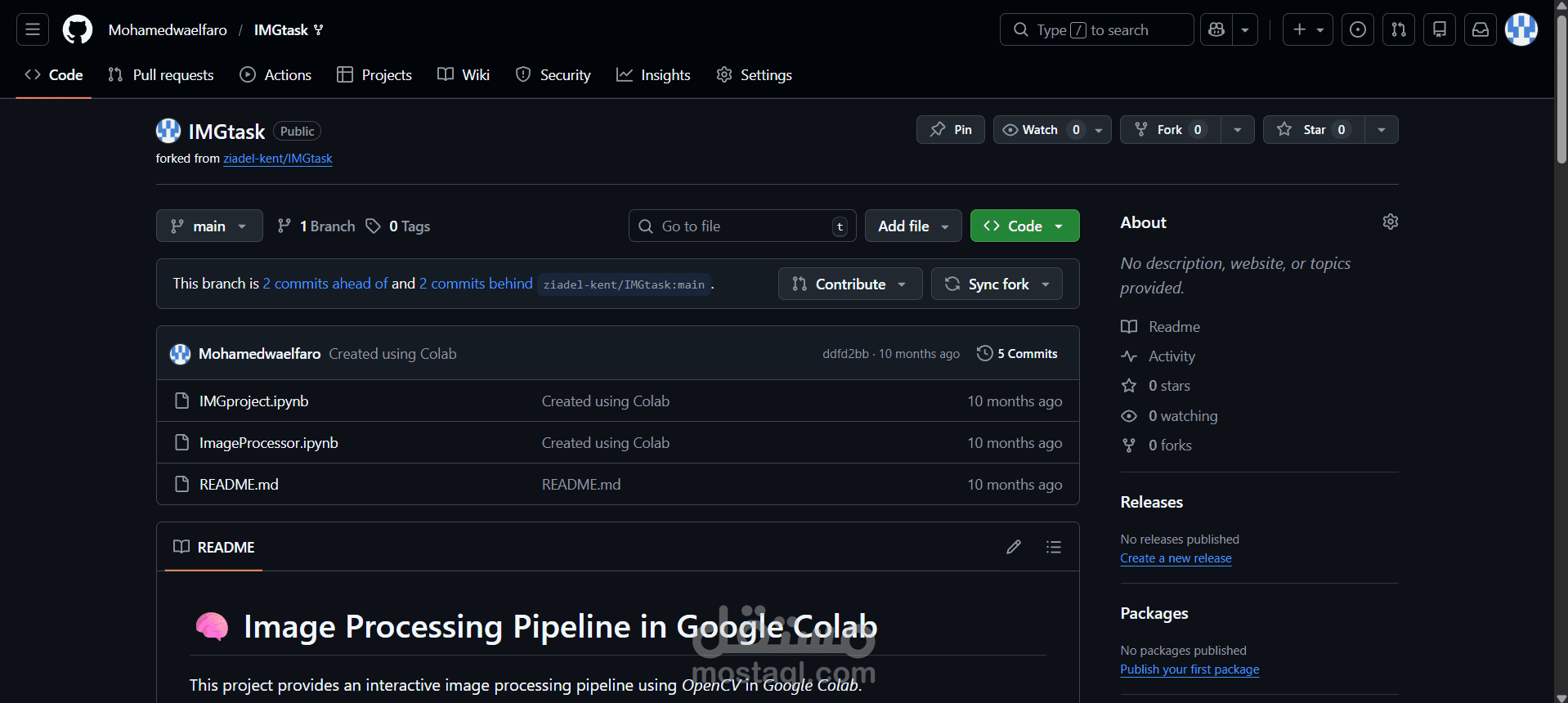Open commit hash ddfd2bb

point(845,354)
